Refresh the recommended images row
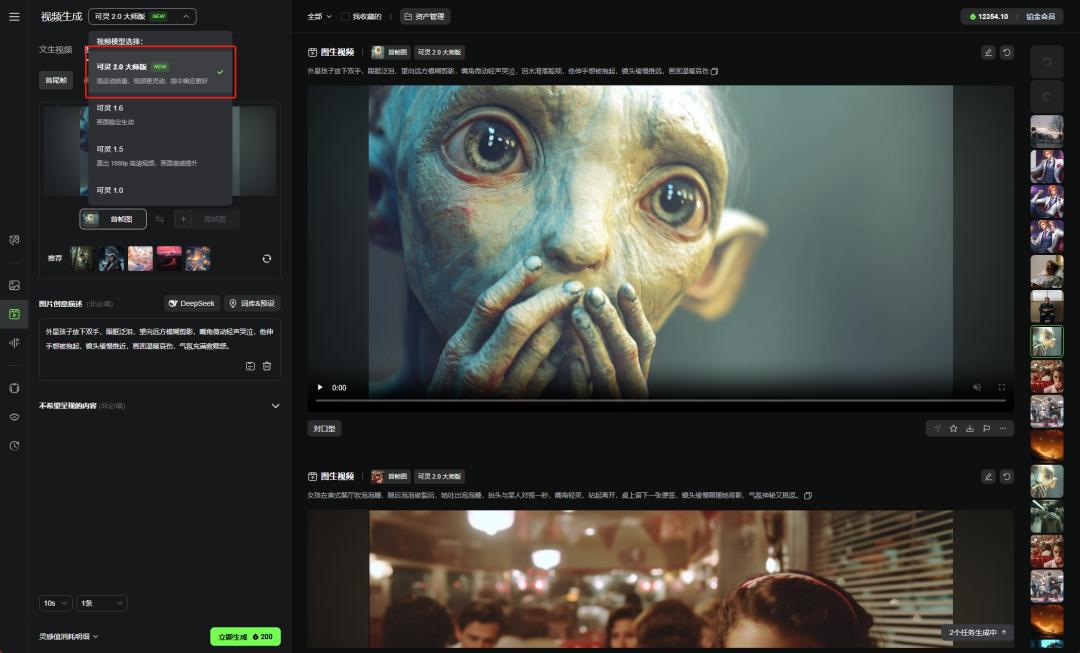The height and width of the screenshot is (653, 1080). pos(267,259)
